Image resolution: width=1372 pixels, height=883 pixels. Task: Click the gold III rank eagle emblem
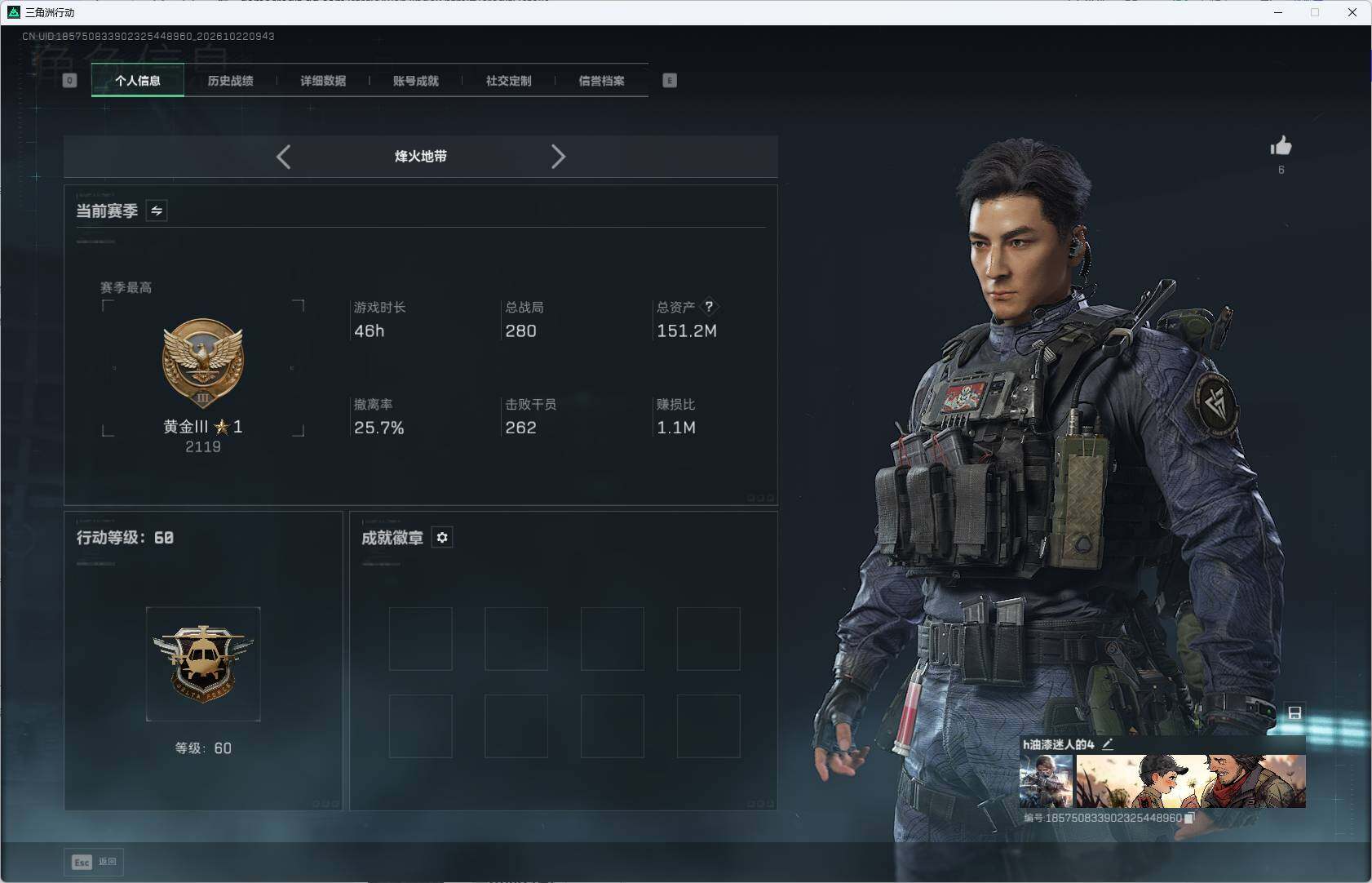pyautogui.click(x=203, y=362)
